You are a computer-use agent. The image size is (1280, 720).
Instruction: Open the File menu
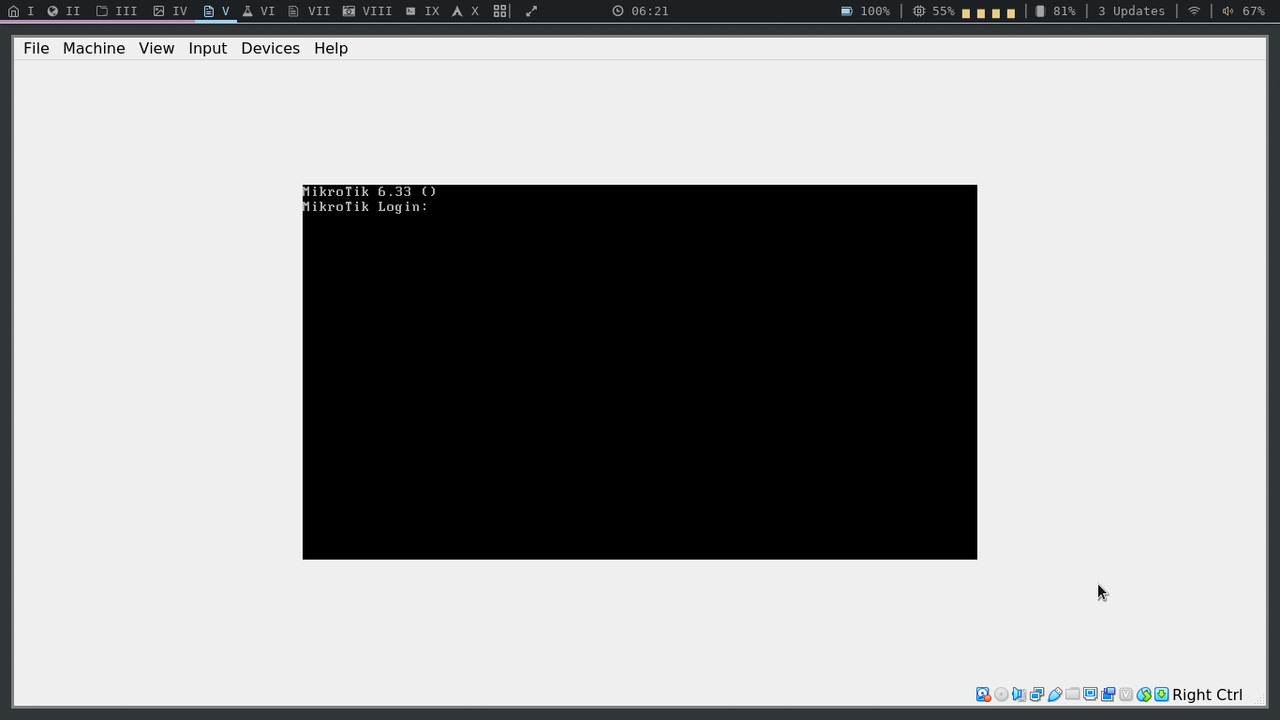pos(36,48)
